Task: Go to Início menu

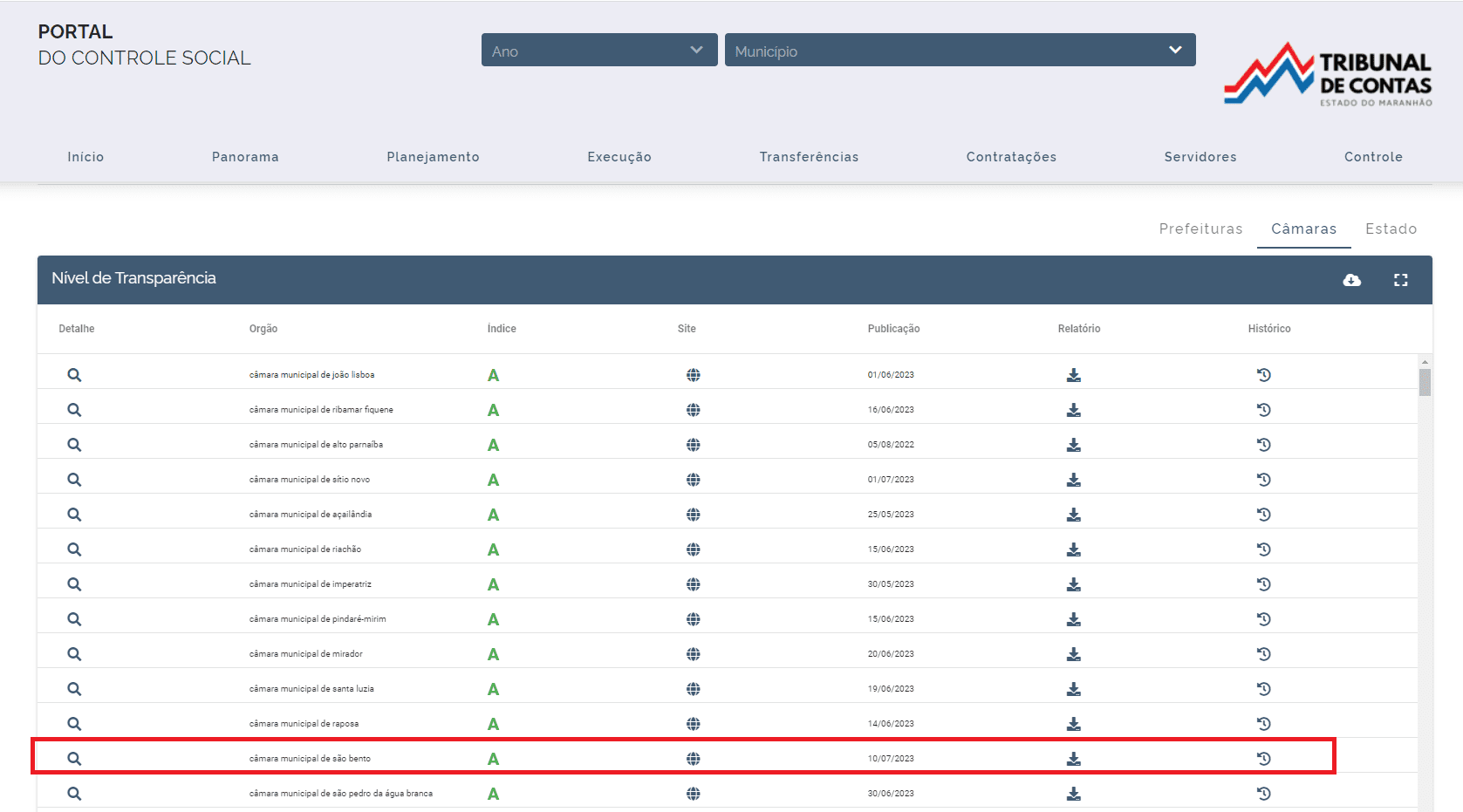Action: pyautogui.click(x=85, y=157)
